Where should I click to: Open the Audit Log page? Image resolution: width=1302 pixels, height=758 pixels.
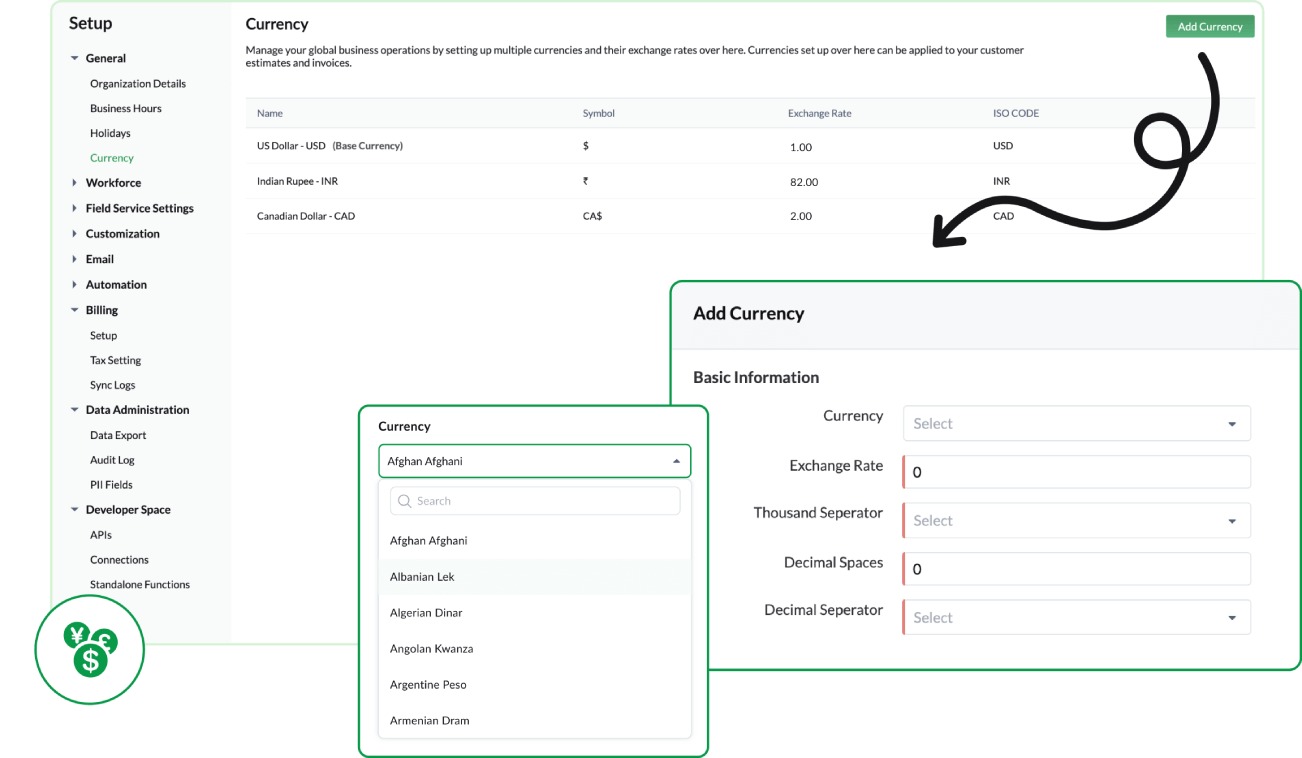pyautogui.click(x=112, y=461)
